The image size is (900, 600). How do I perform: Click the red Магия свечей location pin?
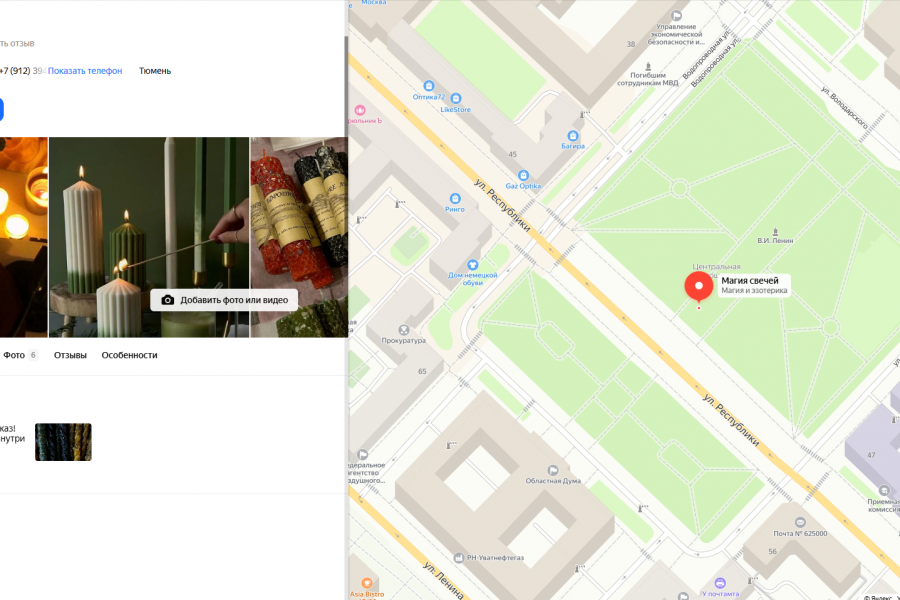(699, 287)
